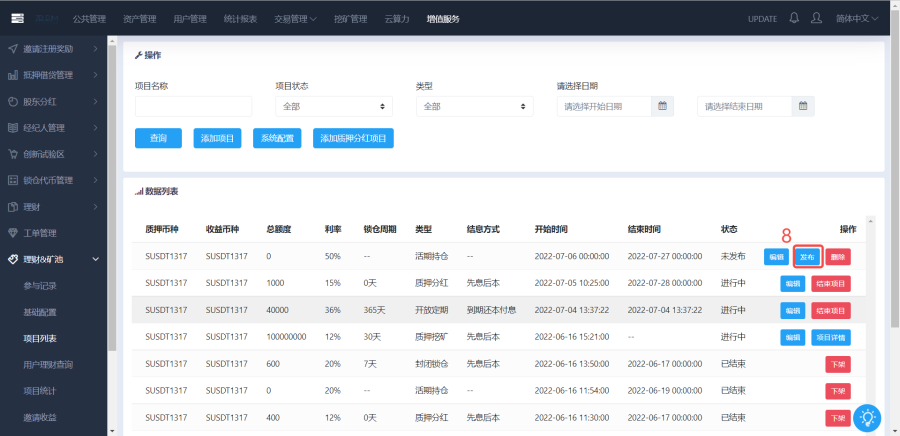Open calendar icon for start date
The width and height of the screenshot is (900, 436).
[662, 106]
